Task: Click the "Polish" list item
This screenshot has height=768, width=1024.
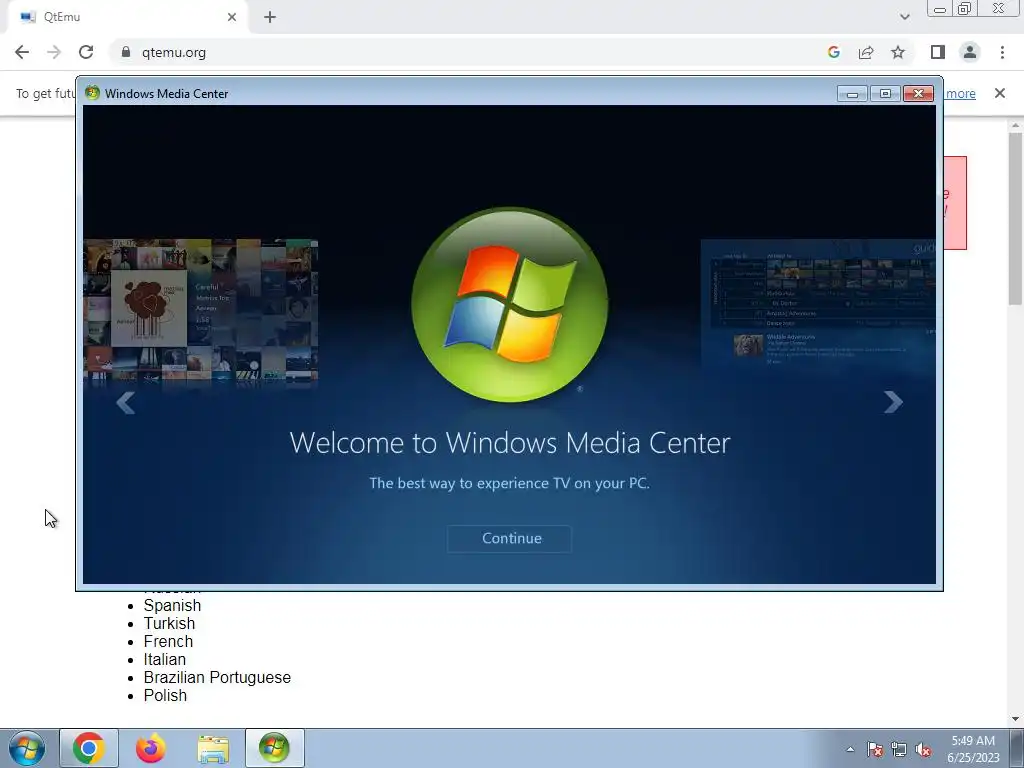Action: click(165, 696)
